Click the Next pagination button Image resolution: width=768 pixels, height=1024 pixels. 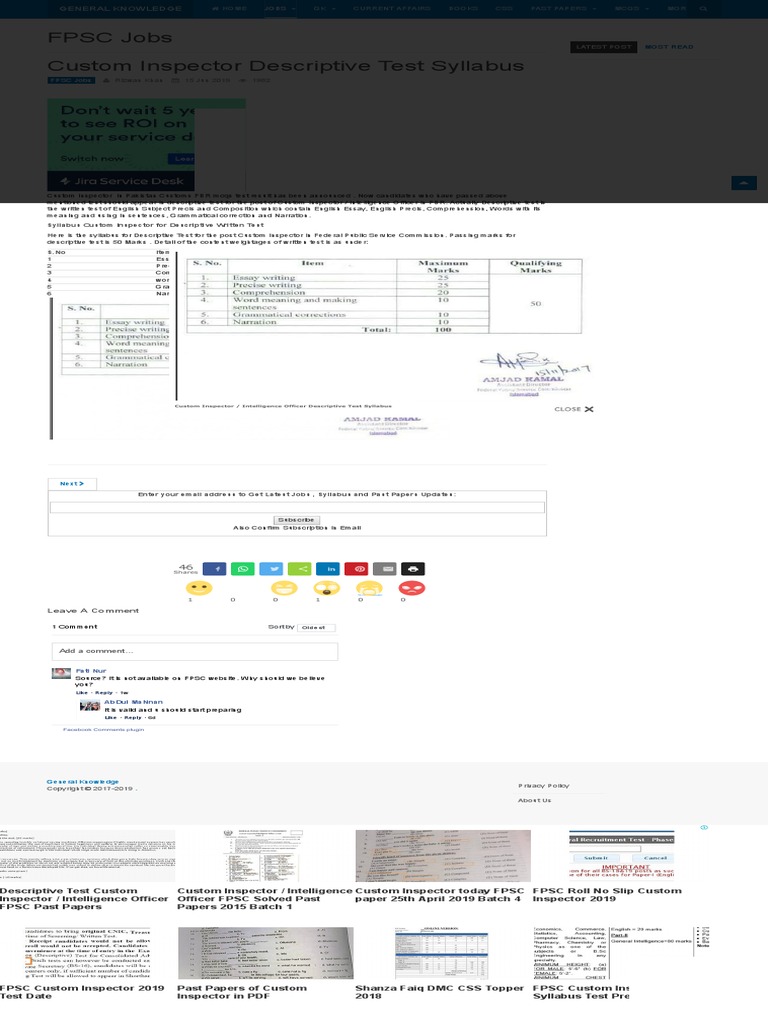(x=72, y=483)
